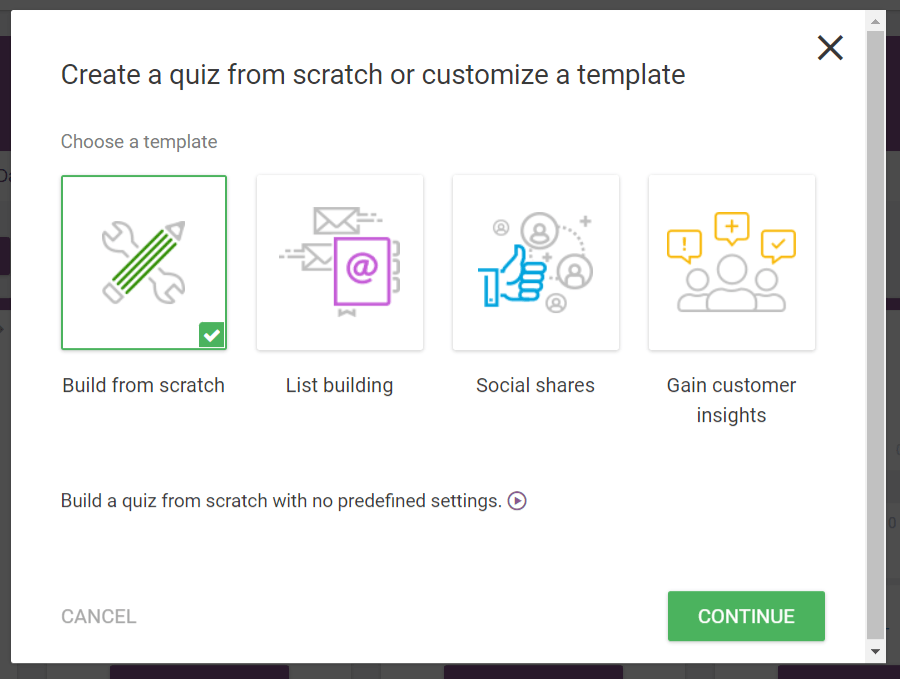This screenshot has height=679, width=900.
Task: Cancel the quiz creation dialog
Action: 98,617
